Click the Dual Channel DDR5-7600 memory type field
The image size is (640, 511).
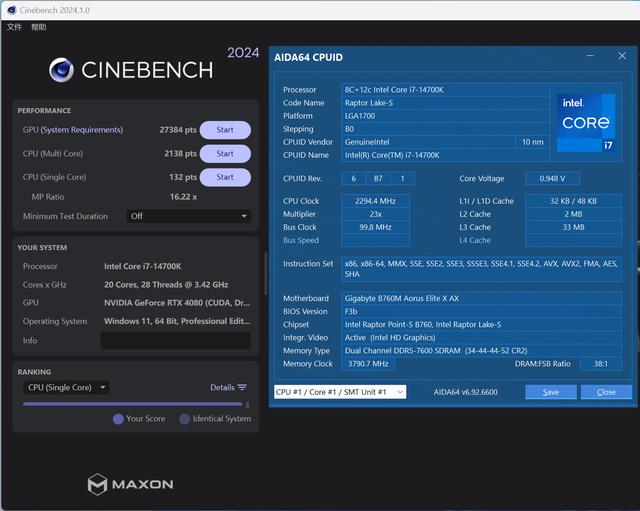tap(481, 351)
